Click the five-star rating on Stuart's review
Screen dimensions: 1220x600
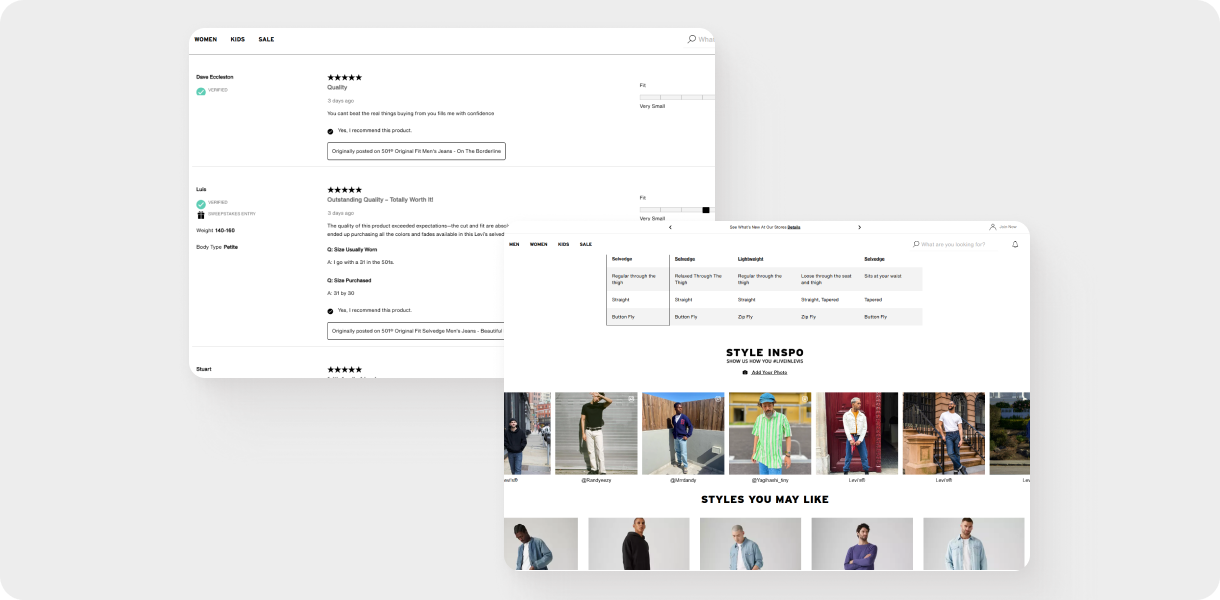(345, 369)
